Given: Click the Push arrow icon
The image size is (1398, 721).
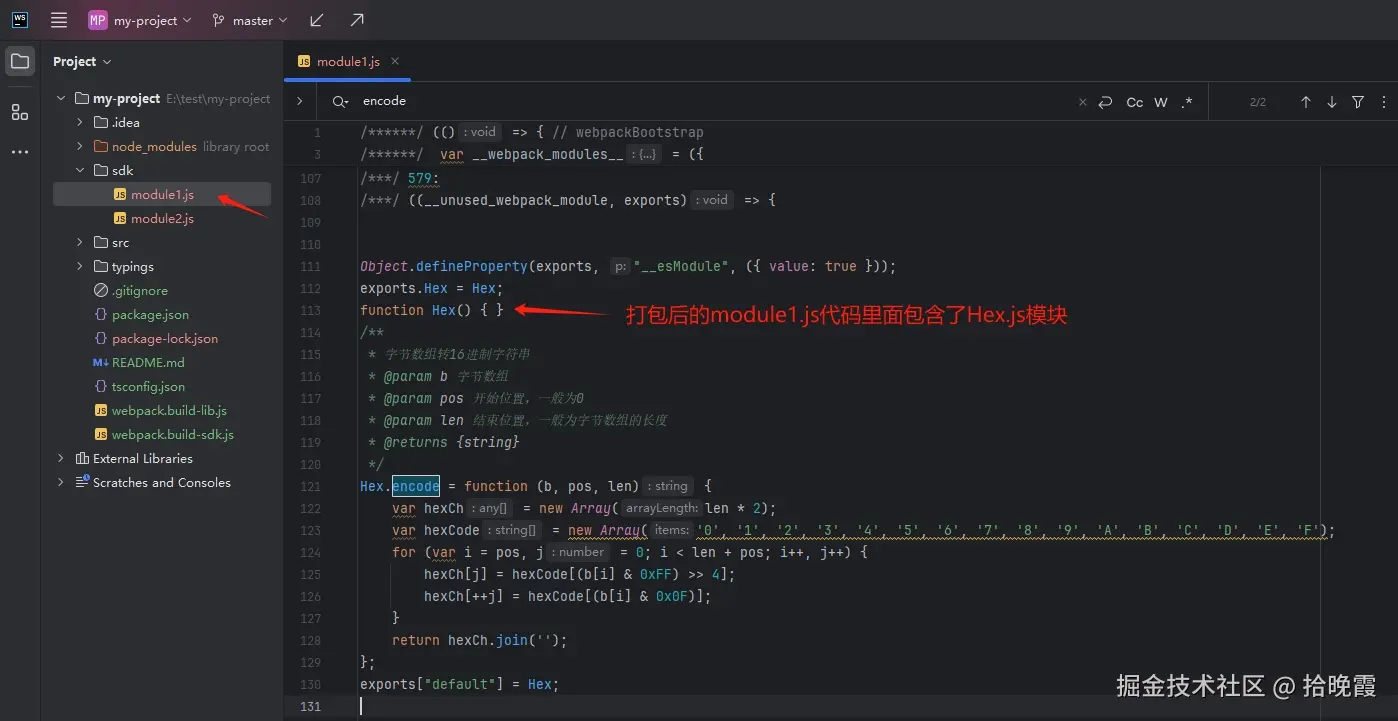Looking at the screenshot, I should (357, 20).
